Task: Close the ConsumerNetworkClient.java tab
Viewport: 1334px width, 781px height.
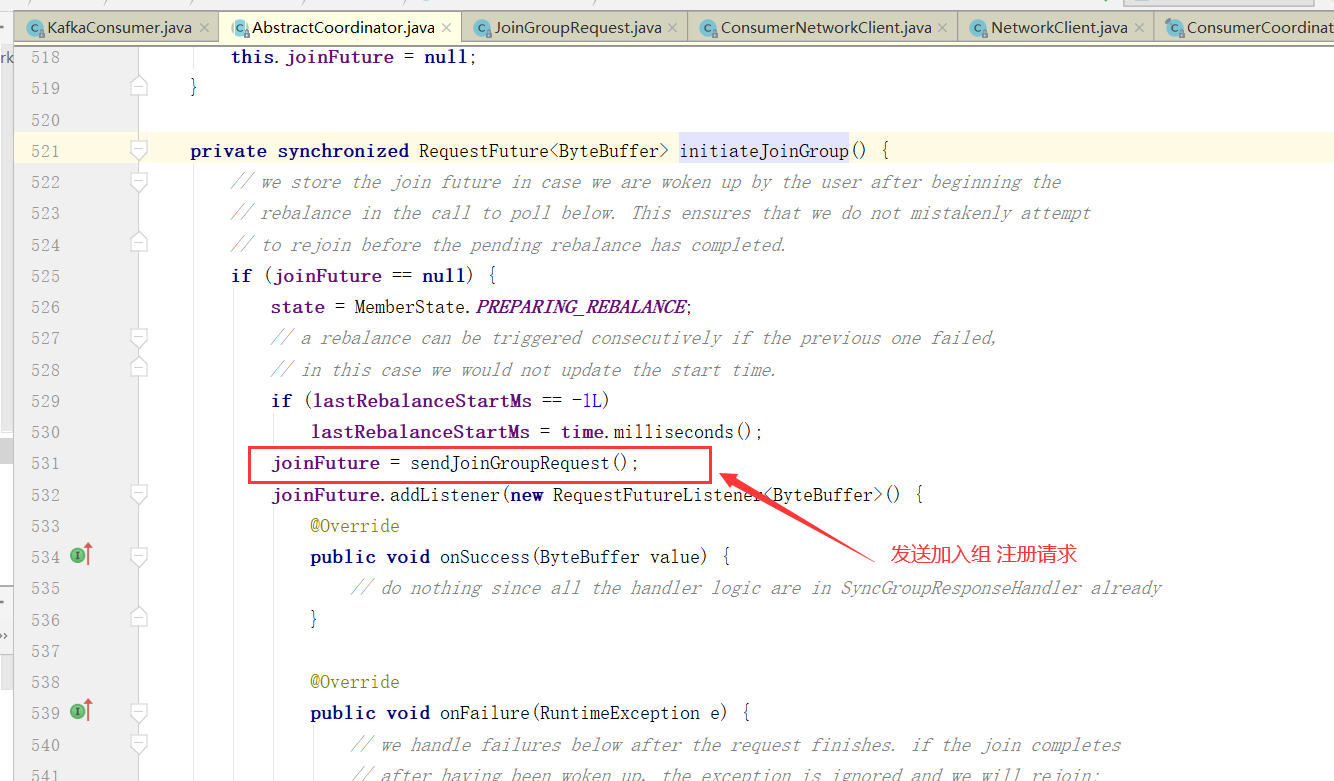Action: coord(944,28)
